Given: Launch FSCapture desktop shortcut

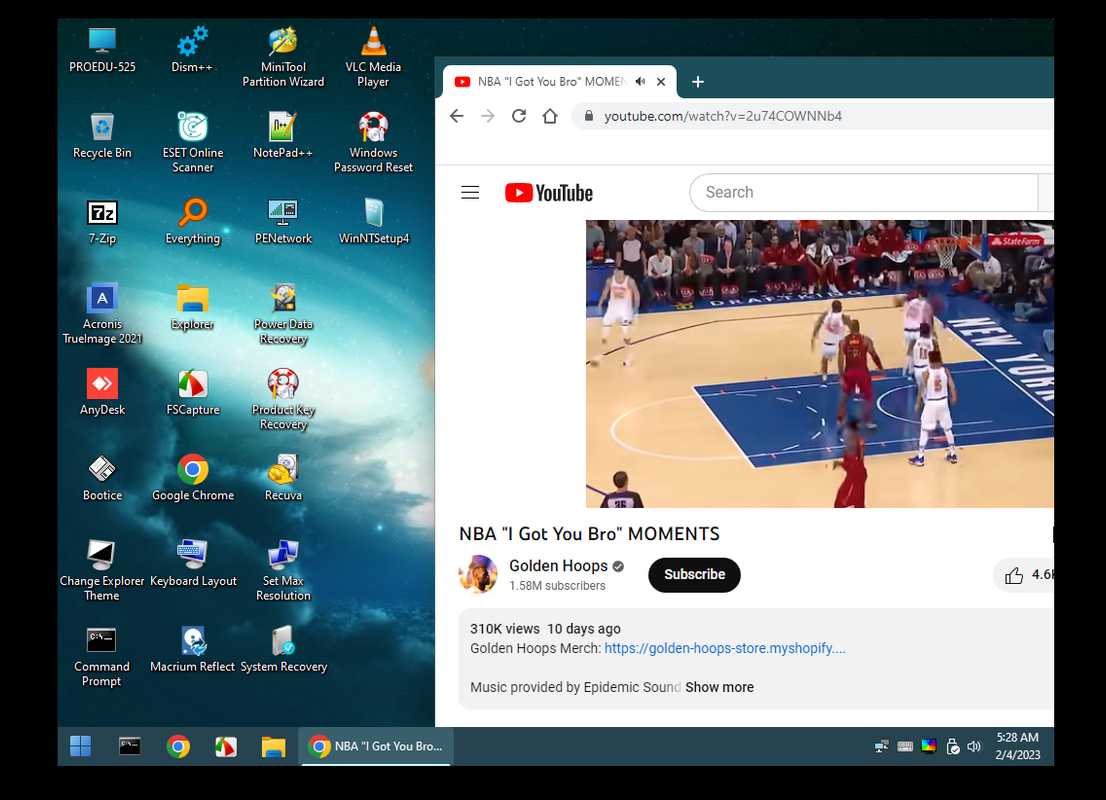Looking at the screenshot, I should pos(193,392).
